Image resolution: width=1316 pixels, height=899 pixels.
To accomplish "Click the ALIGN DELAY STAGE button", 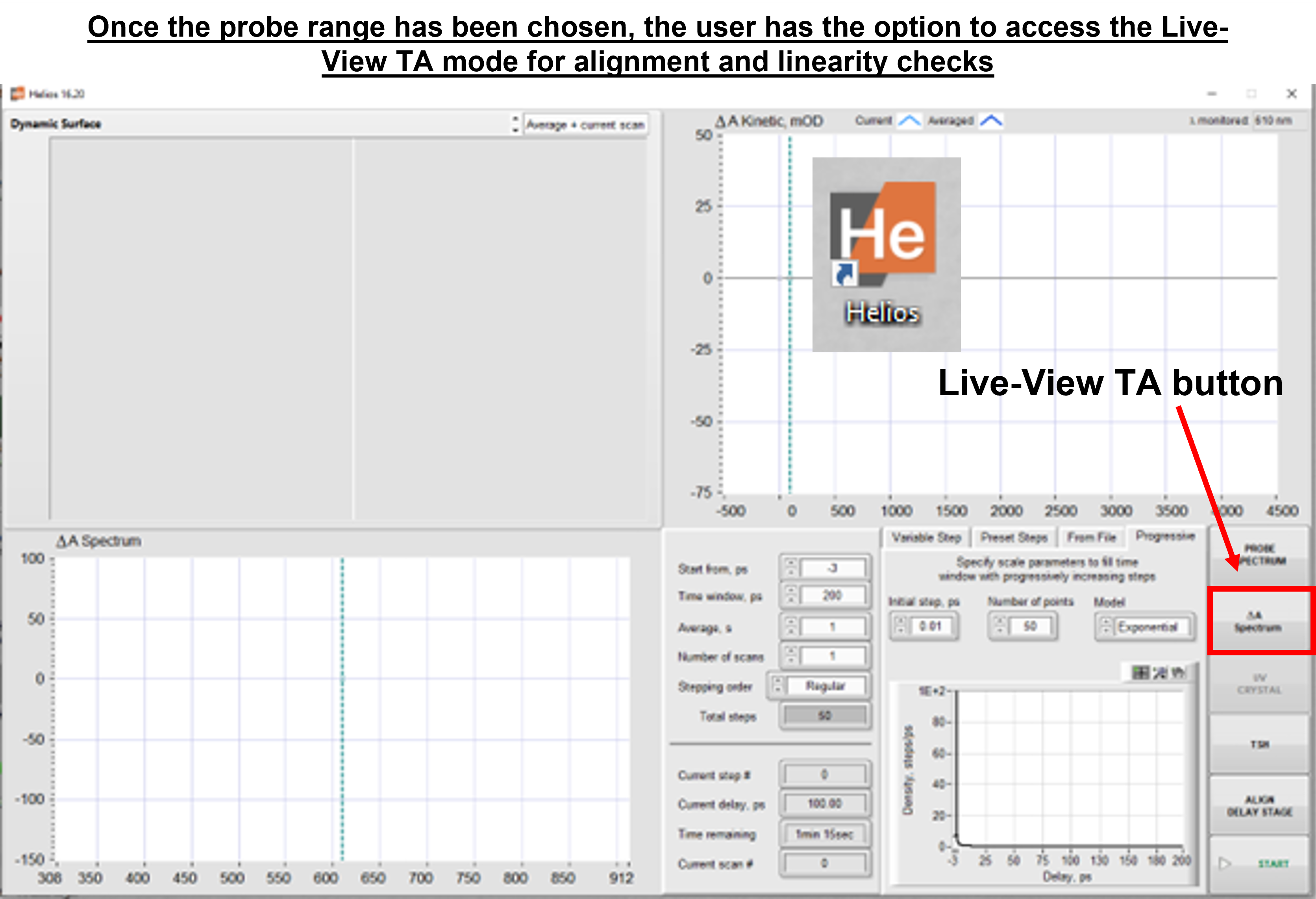I will pos(1259,806).
